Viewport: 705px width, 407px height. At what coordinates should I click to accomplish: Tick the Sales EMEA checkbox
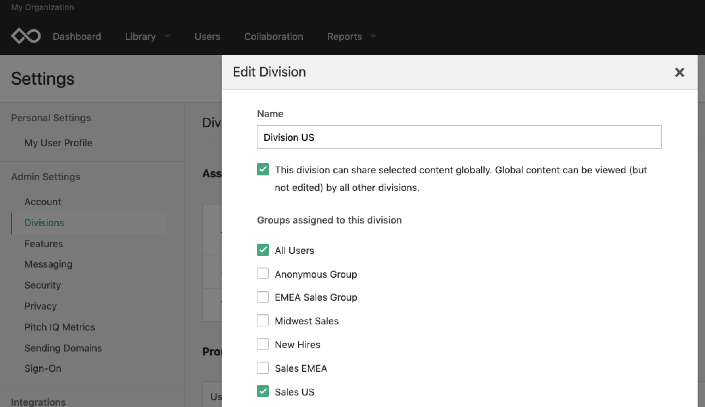click(263, 368)
